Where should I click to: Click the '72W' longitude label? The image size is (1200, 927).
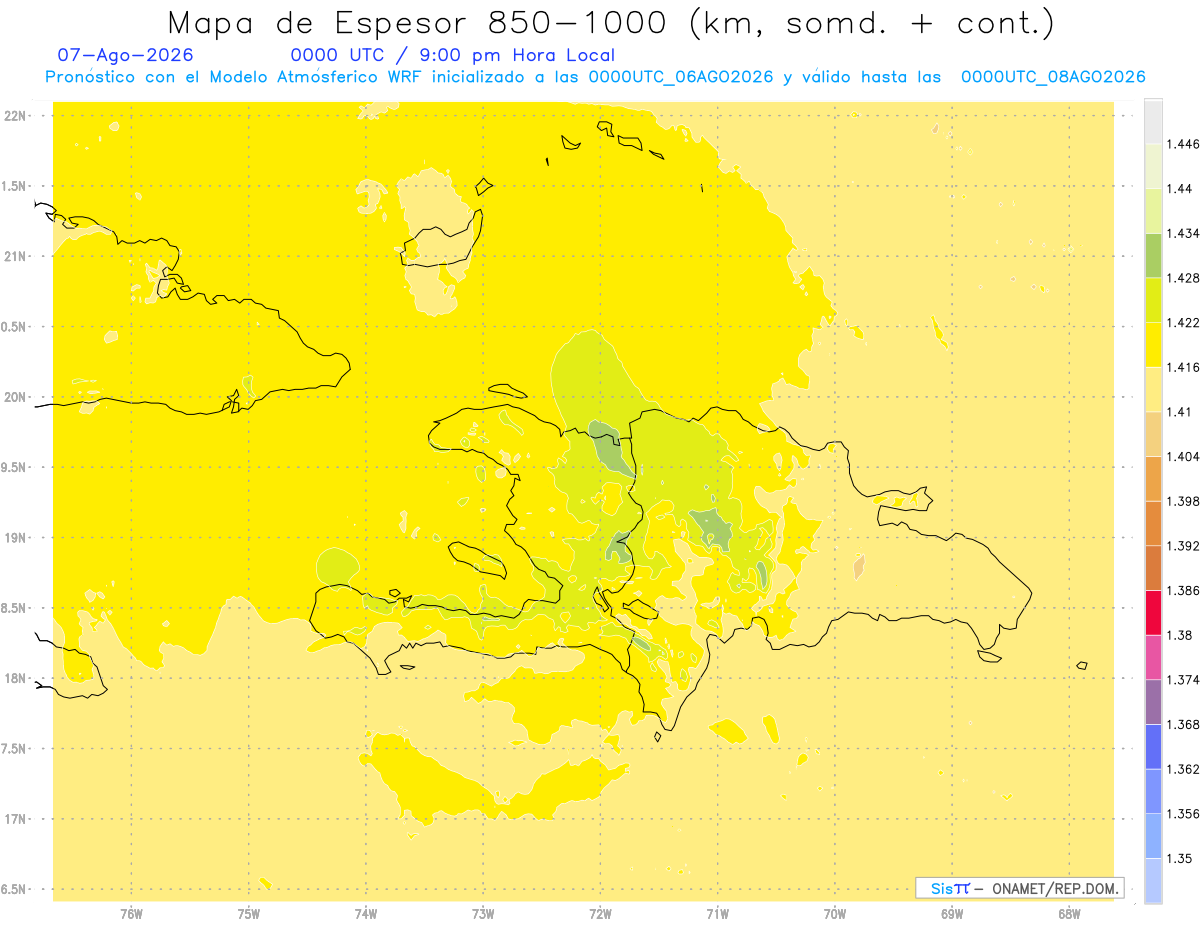(x=600, y=914)
